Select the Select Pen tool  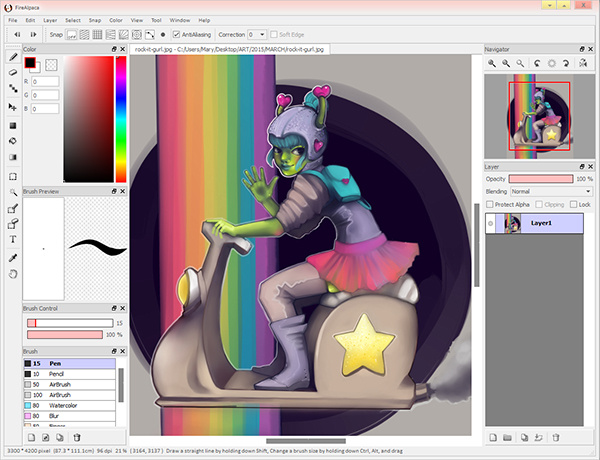(x=13, y=208)
